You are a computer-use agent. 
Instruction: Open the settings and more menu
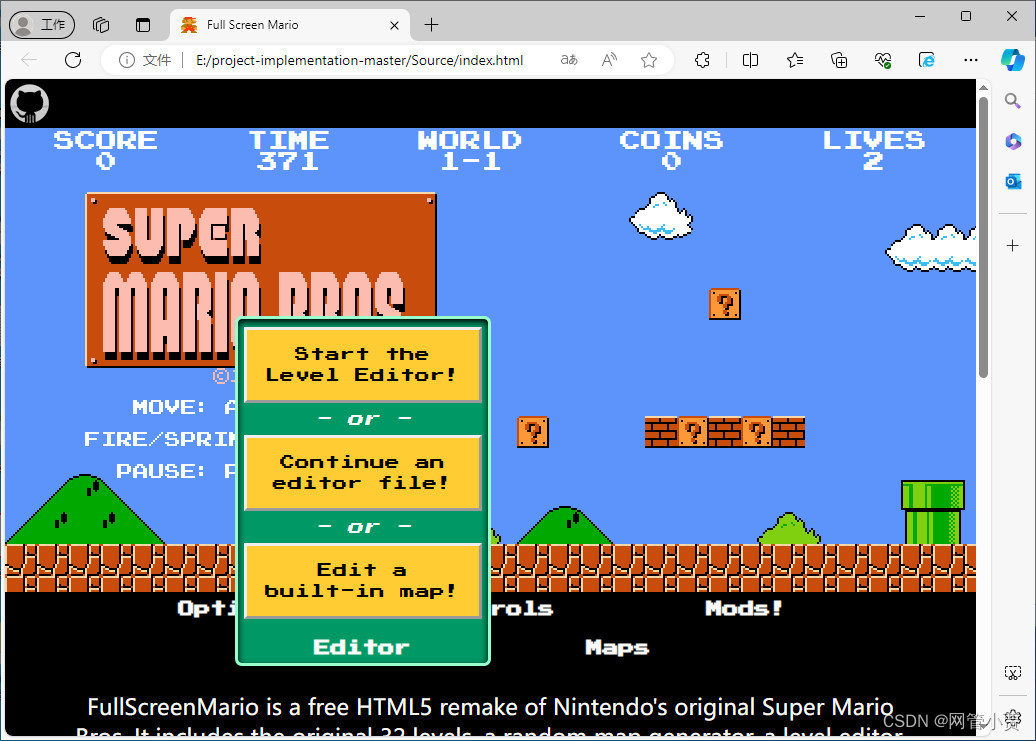click(971, 60)
